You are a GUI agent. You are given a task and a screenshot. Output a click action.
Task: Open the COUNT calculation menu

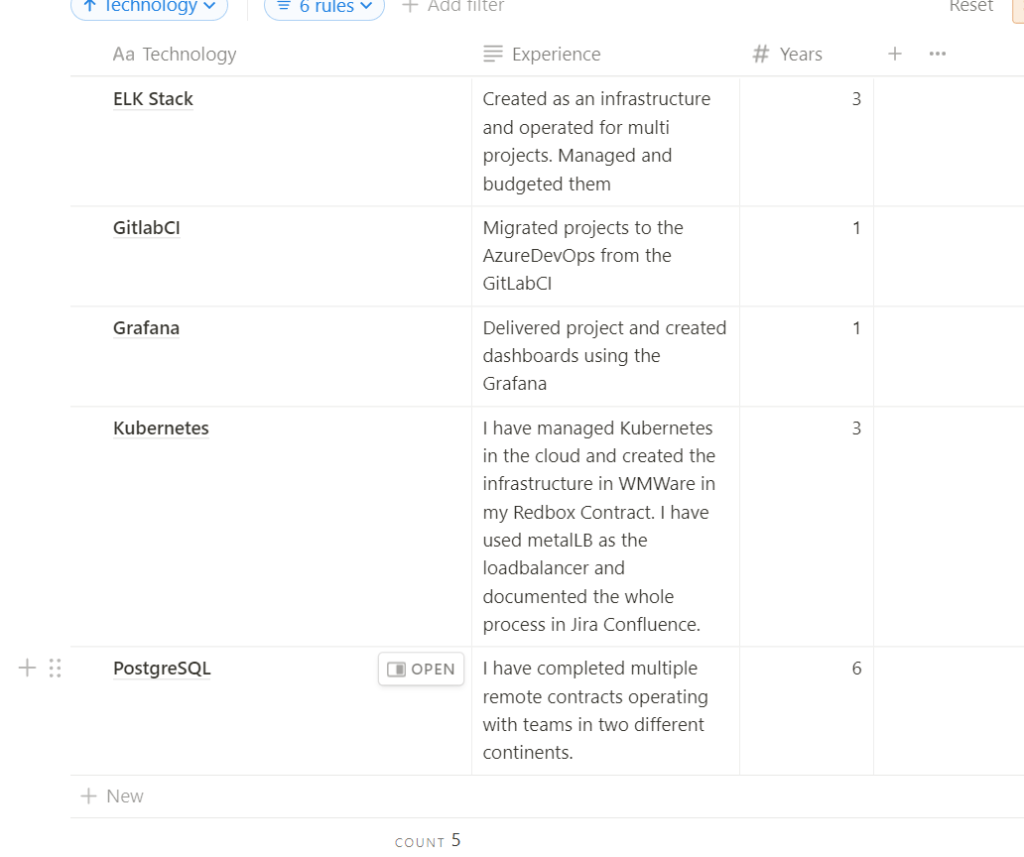[x=428, y=841]
